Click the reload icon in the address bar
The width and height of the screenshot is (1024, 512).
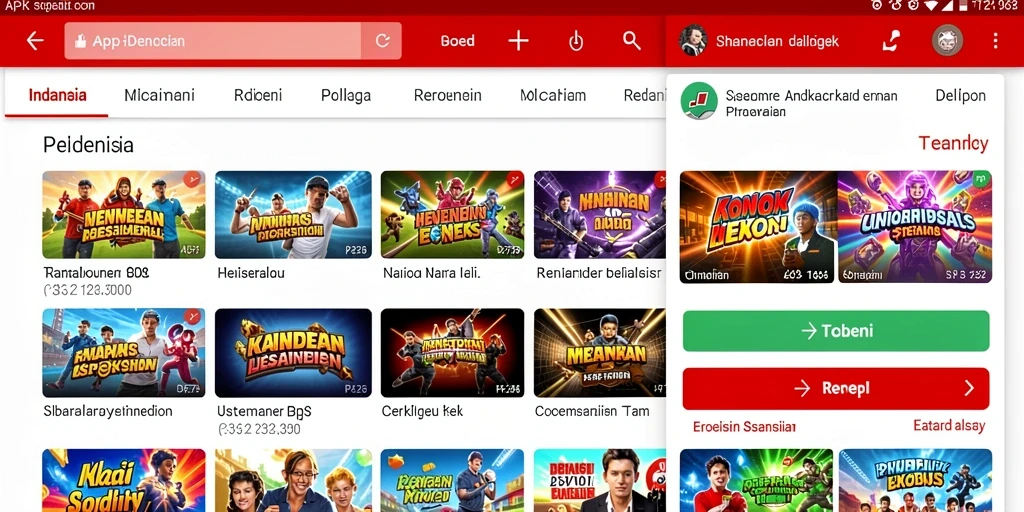(x=383, y=41)
